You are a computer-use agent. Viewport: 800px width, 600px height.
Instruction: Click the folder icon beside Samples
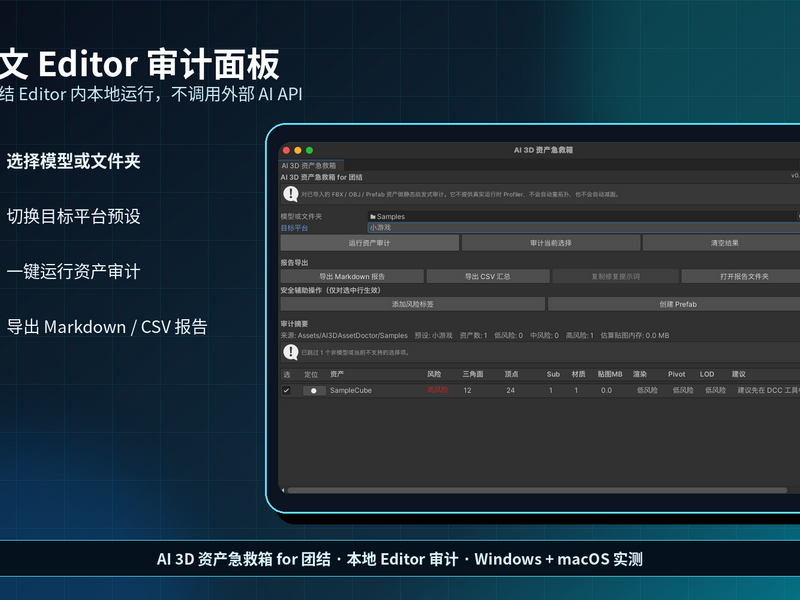tap(373, 217)
